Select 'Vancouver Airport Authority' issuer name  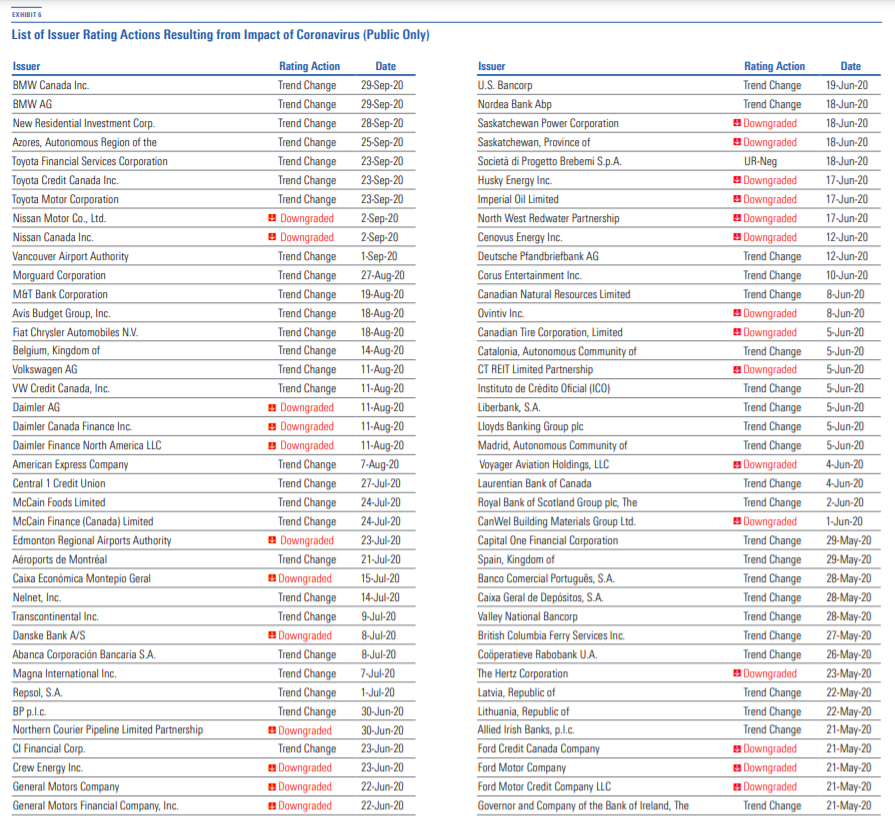click(x=71, y=256)
